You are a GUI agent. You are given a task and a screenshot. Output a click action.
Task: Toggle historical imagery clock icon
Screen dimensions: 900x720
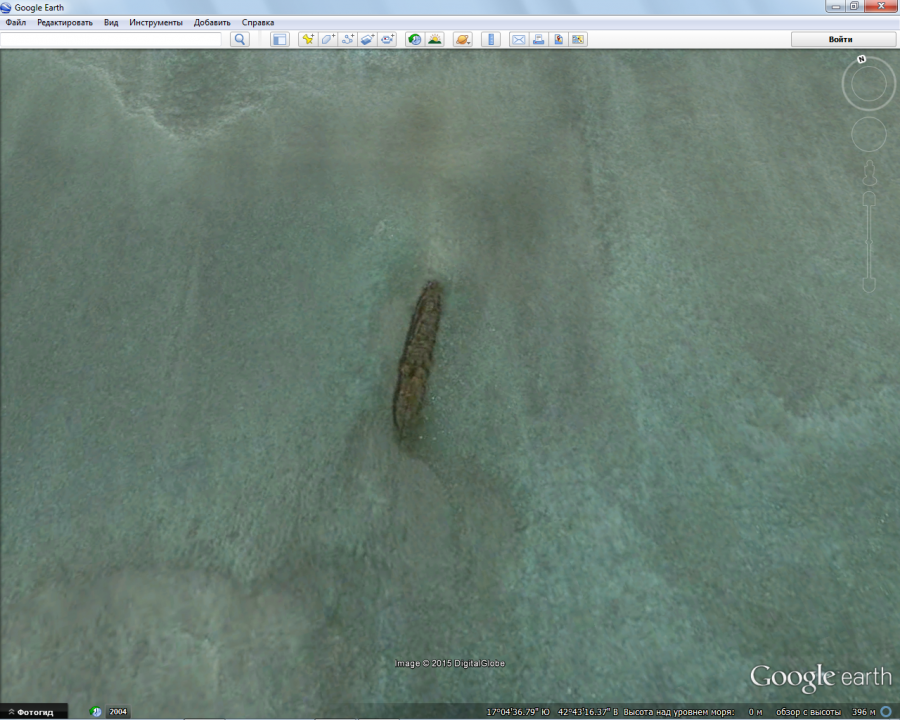415,39
